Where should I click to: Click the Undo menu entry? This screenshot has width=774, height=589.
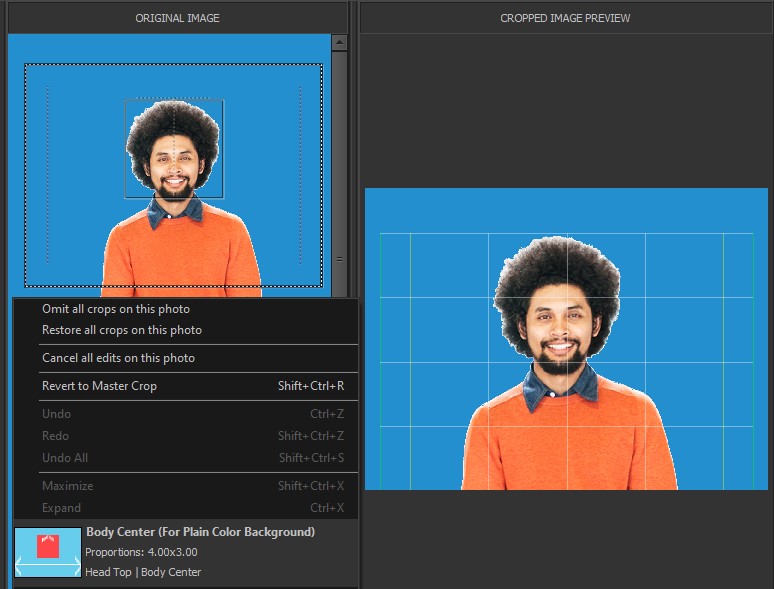[56, 414]
